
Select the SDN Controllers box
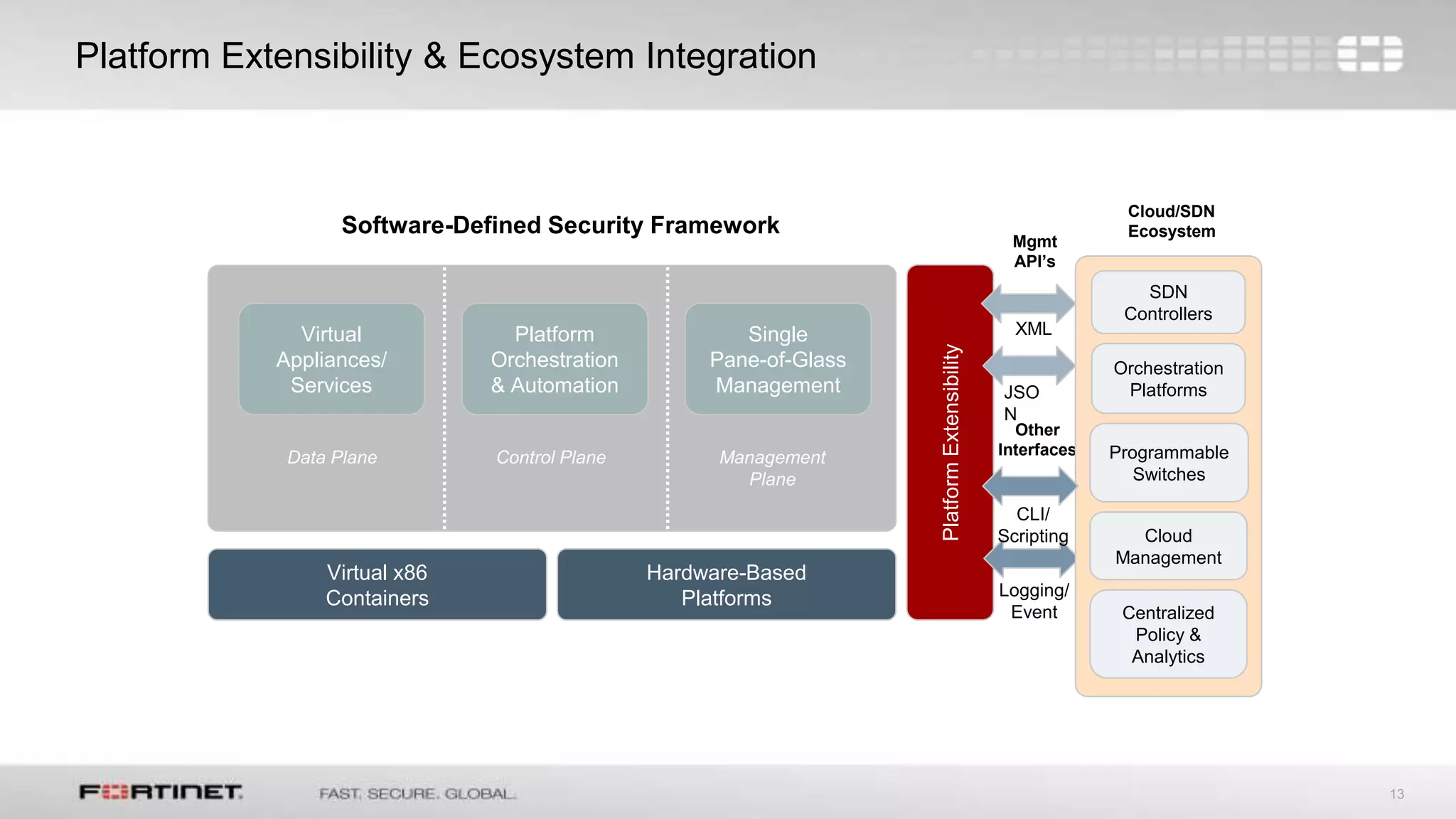click(x=1167, y=303)
